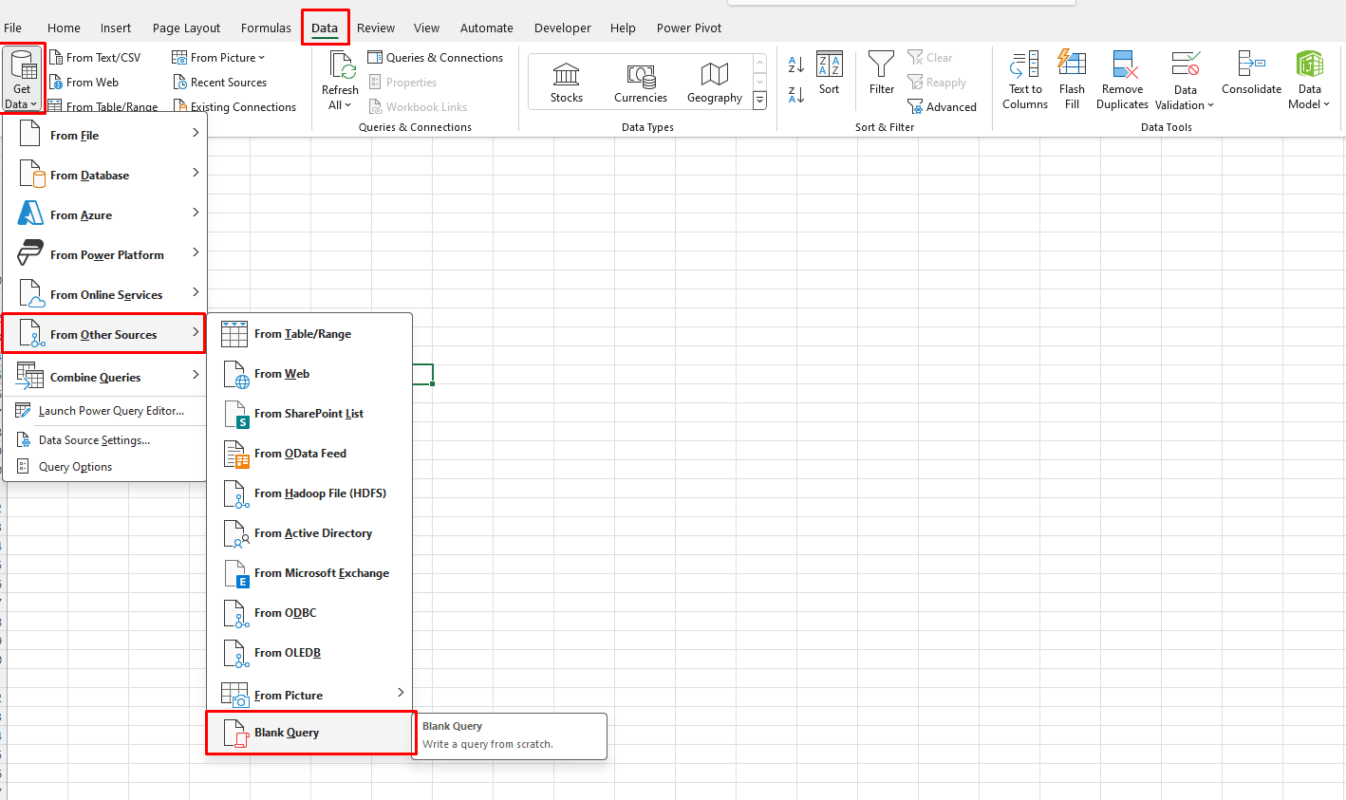Screen dimensions: 1346x800
Task: Choose From Microsoft Exchange
Action: pyautogui.click(x=310, y=574)
